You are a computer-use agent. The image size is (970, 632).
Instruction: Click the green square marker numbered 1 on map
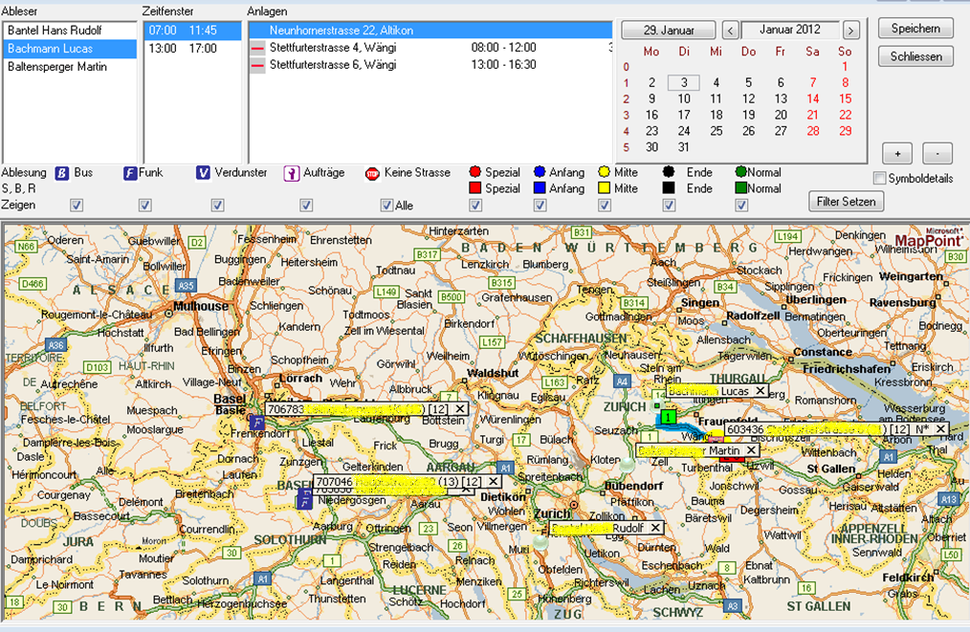coord(668,417)
